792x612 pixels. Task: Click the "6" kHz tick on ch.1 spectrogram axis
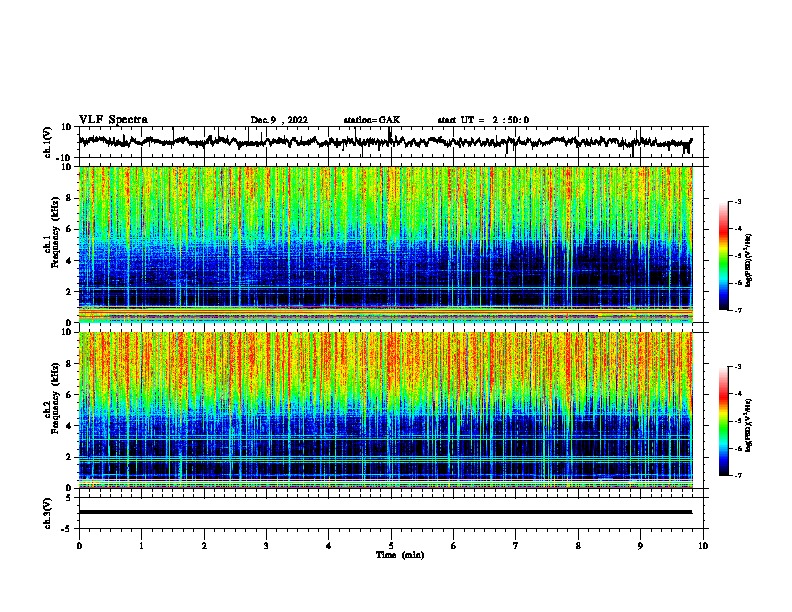pyautogui.click(x=69, y=230)
